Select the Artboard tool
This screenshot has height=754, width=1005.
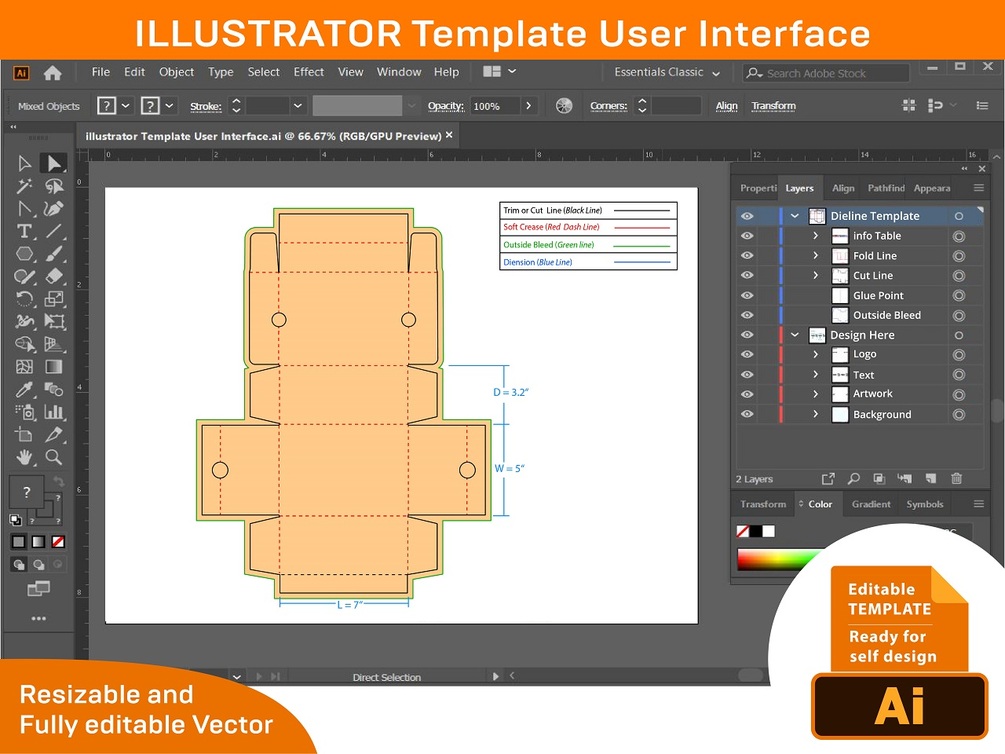tap(24, 435)
